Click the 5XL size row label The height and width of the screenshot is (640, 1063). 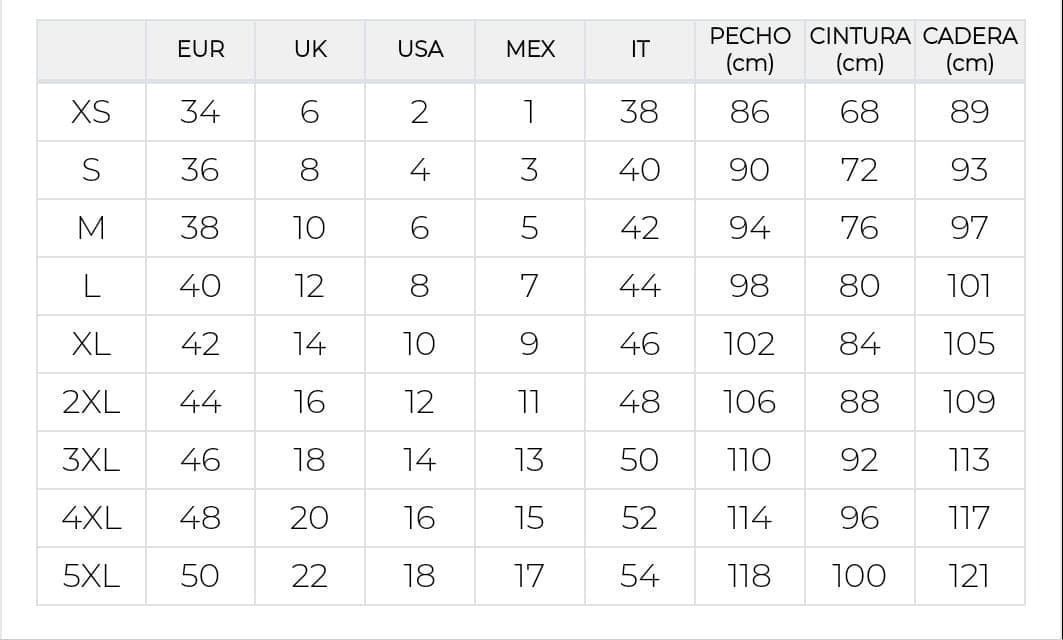click(91, 576)
